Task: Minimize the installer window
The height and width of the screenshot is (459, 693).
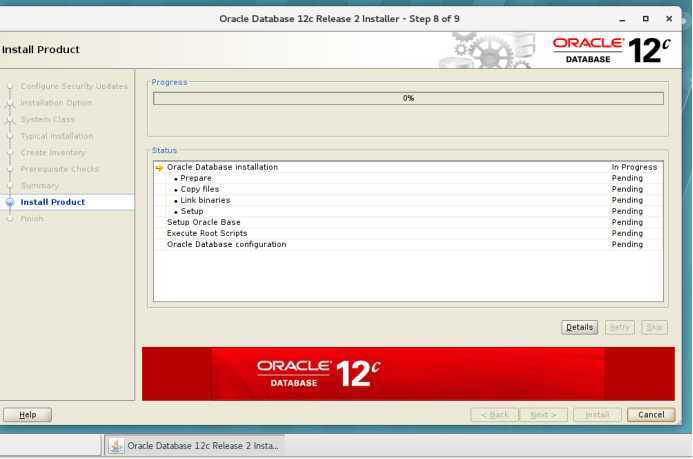Action: (x=622, y=19)
